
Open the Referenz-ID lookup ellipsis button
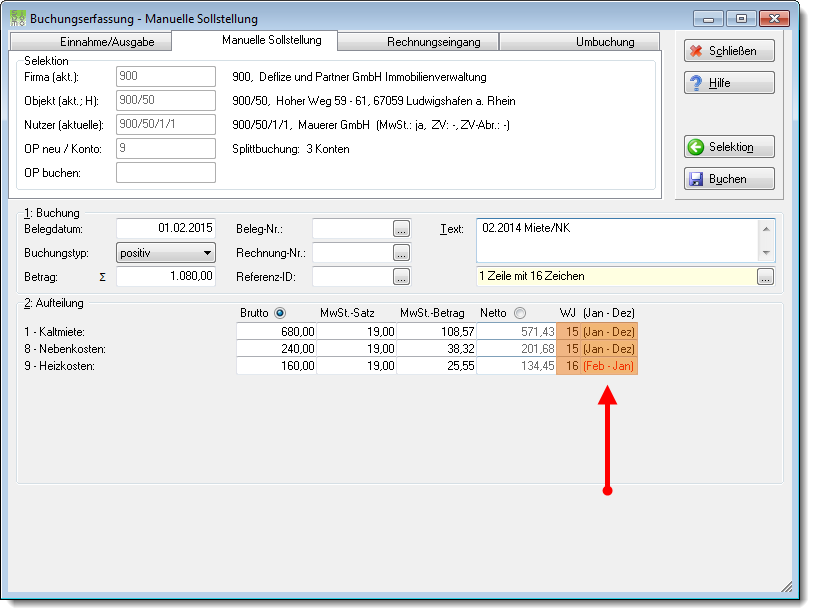[x=401, y=277]
